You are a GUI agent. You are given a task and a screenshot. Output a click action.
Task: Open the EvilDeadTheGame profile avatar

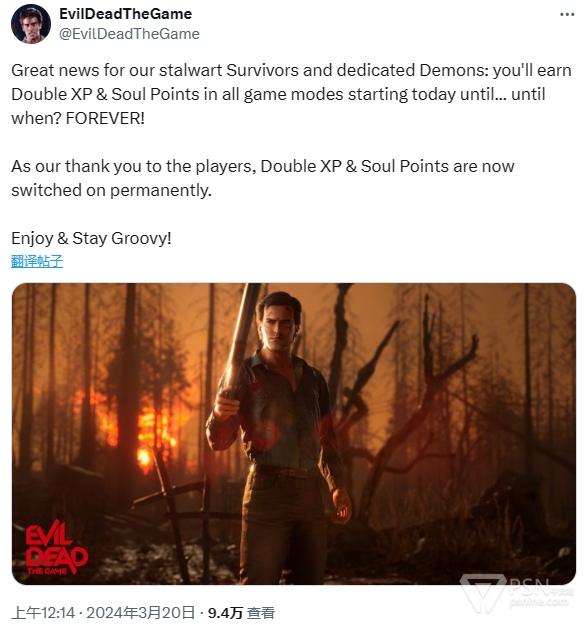[31, 24]
